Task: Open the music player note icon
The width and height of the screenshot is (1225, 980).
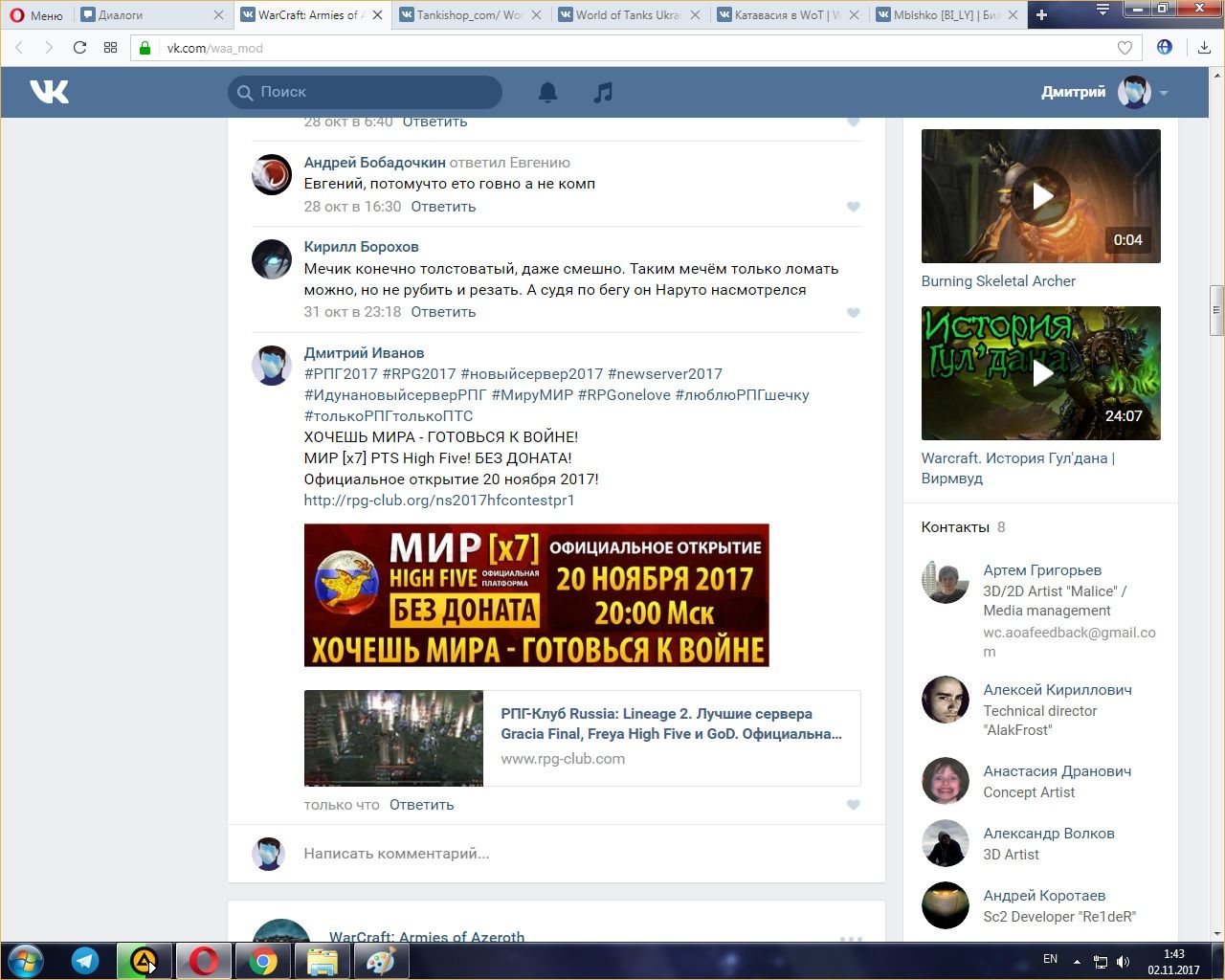Action: (x=603, y=92)
